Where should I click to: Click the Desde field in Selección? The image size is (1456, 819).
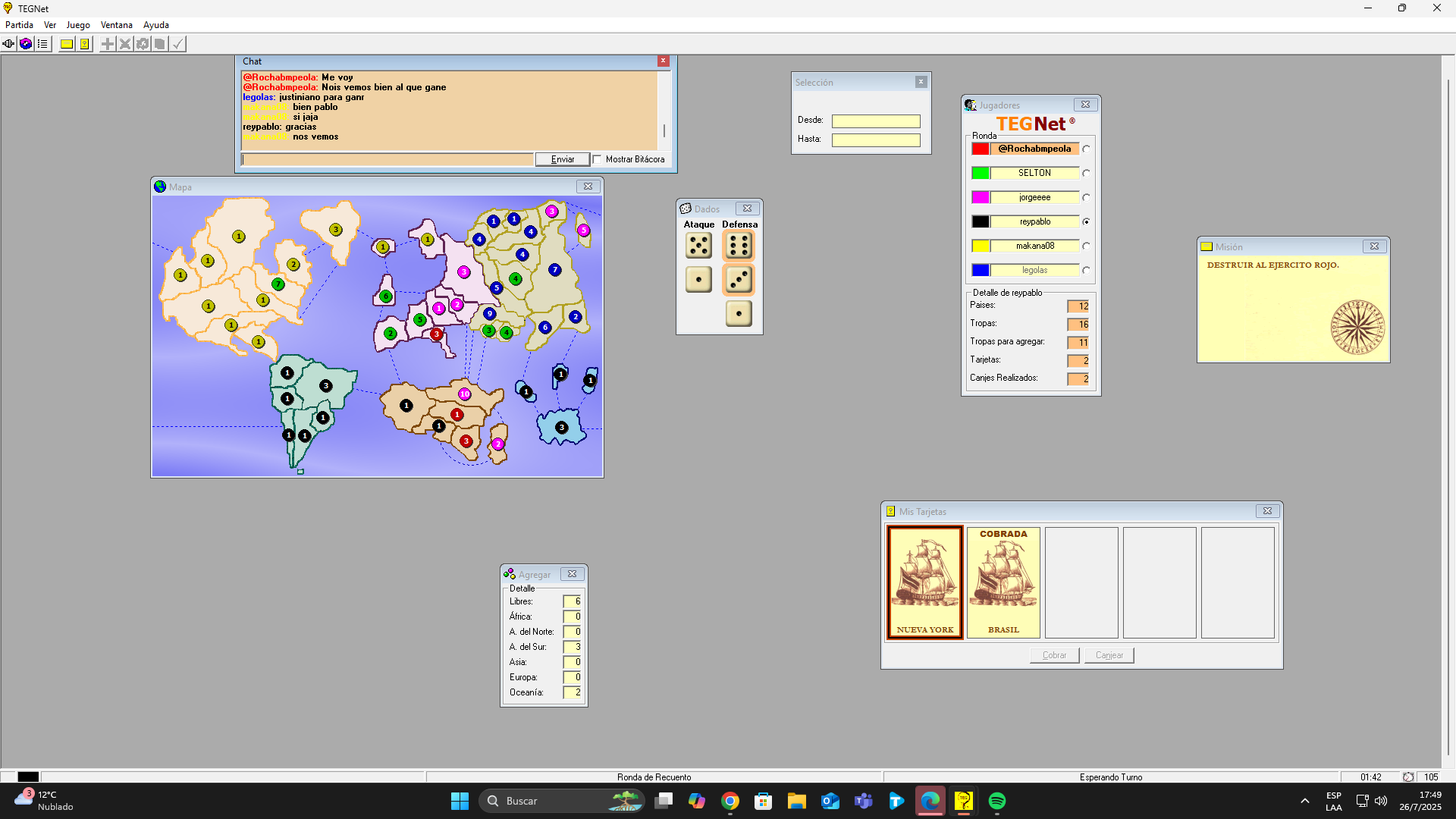click(x=876, y=121)
